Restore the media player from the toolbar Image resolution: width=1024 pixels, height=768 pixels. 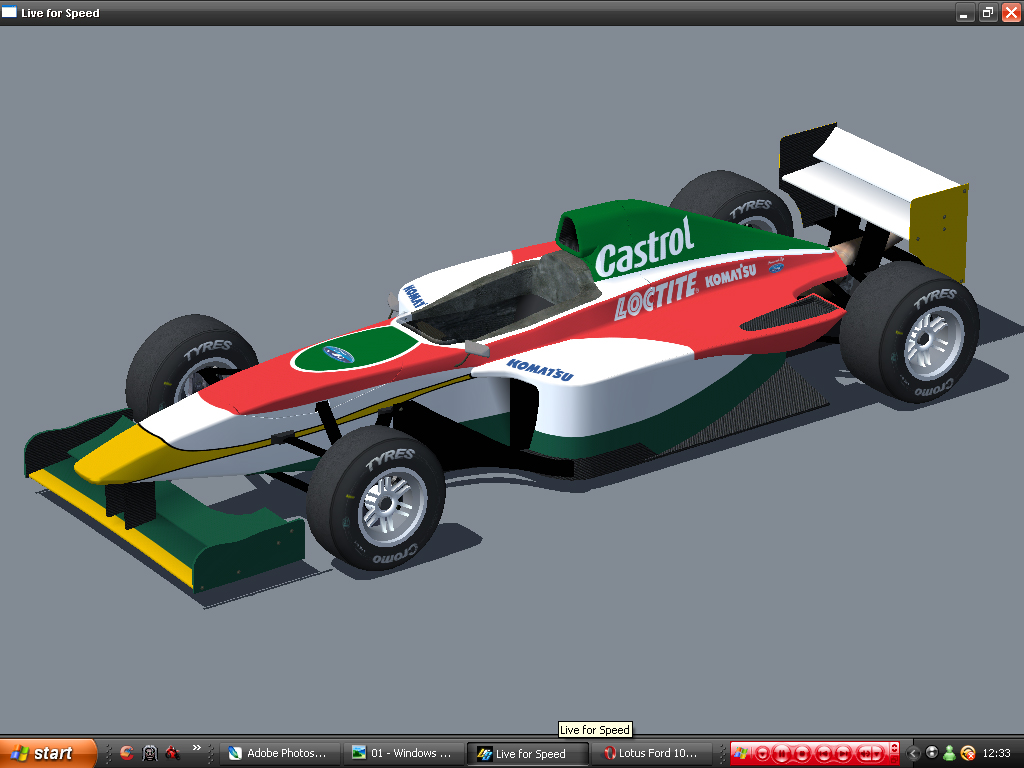click(x=895, y=760)
